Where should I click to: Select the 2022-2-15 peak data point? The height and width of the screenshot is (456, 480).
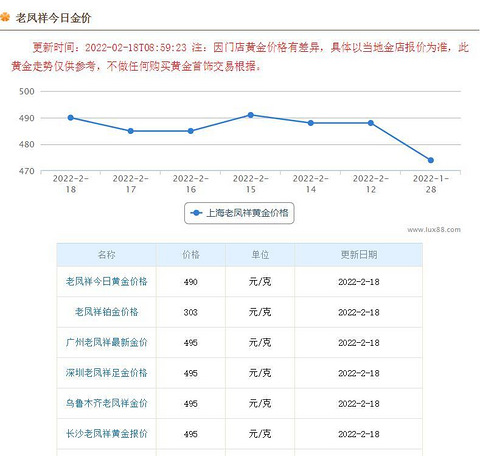[x=251, y=115]
